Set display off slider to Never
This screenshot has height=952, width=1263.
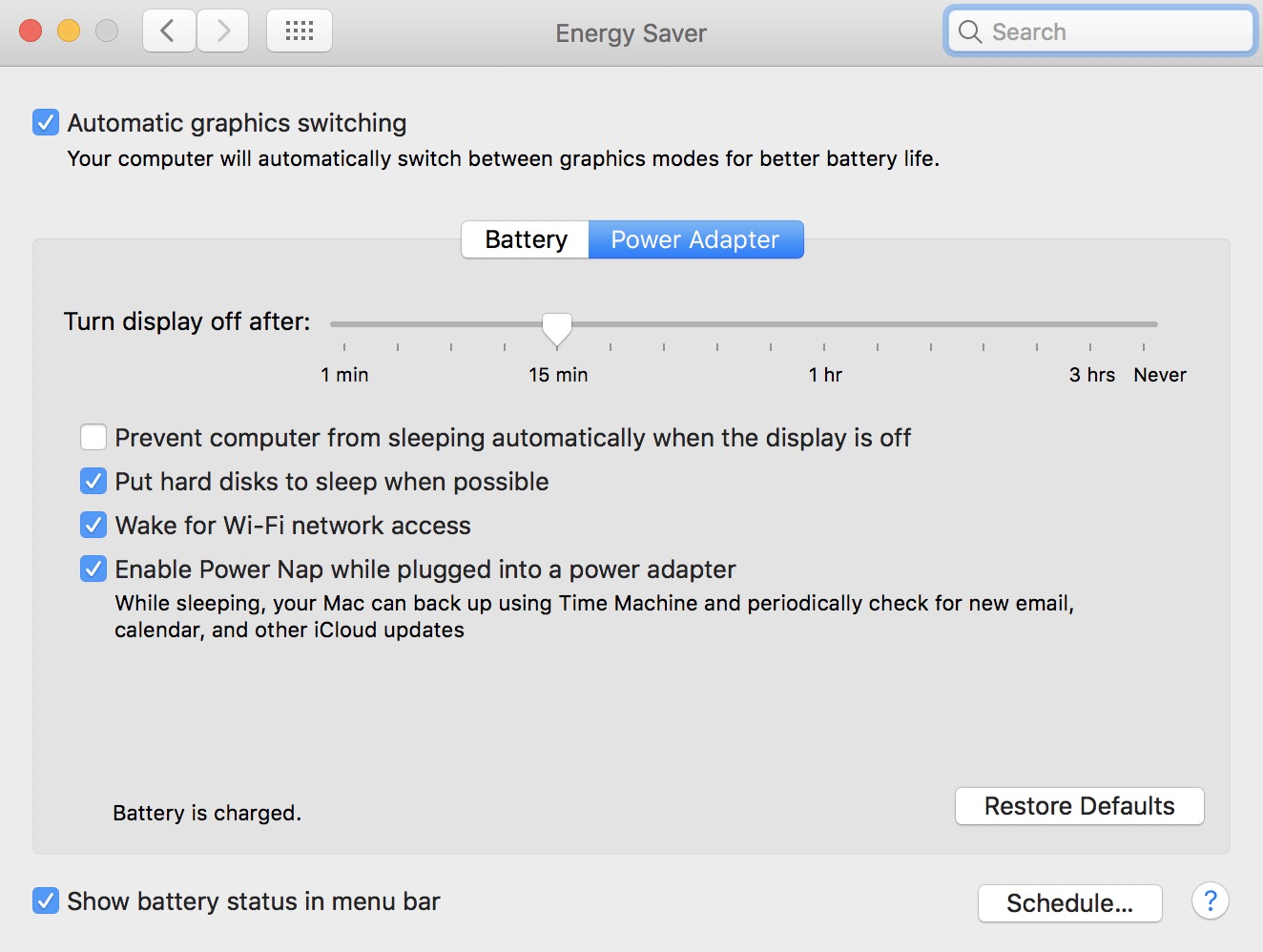[x=1144, y=325]
